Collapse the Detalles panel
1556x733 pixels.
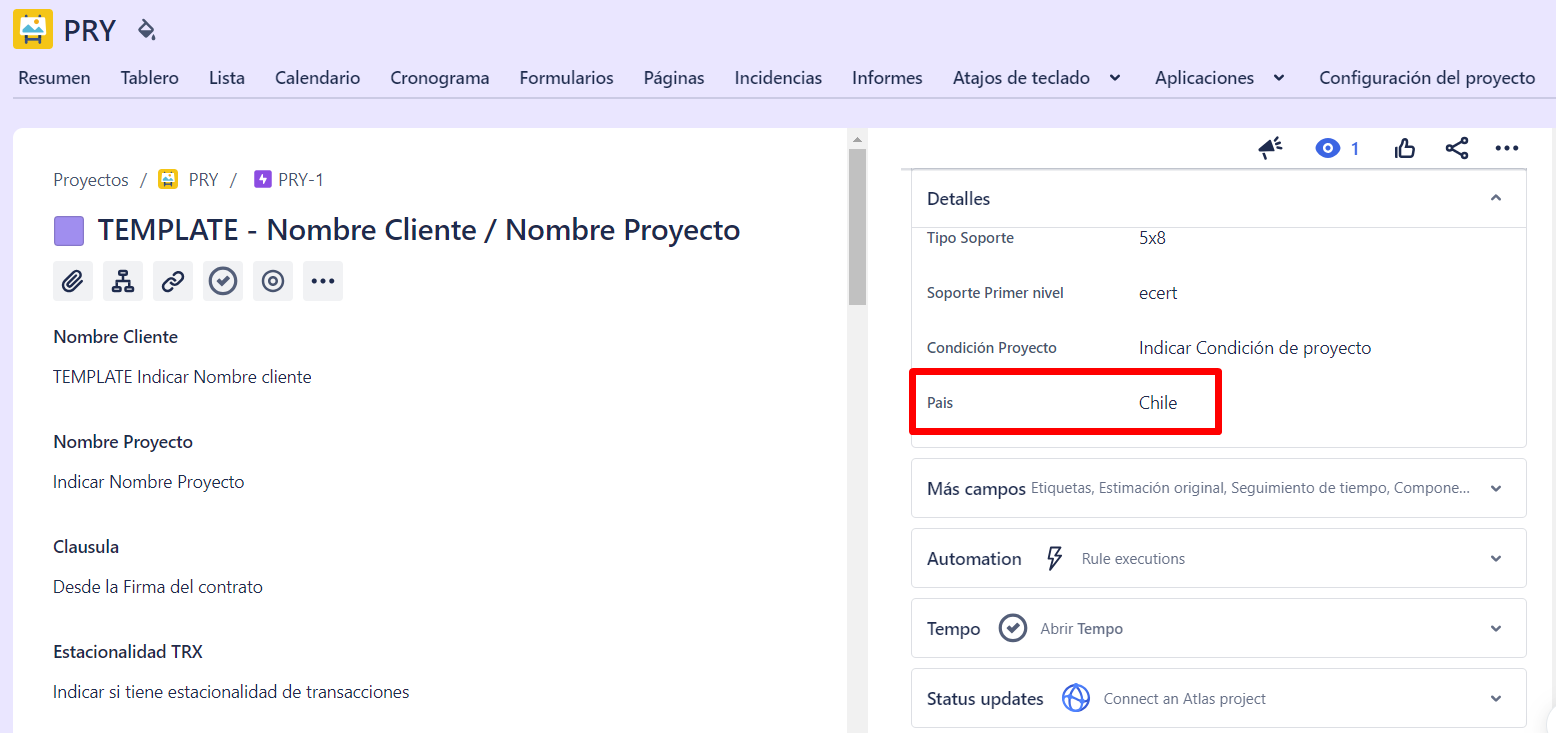[x=1496, y=198]
